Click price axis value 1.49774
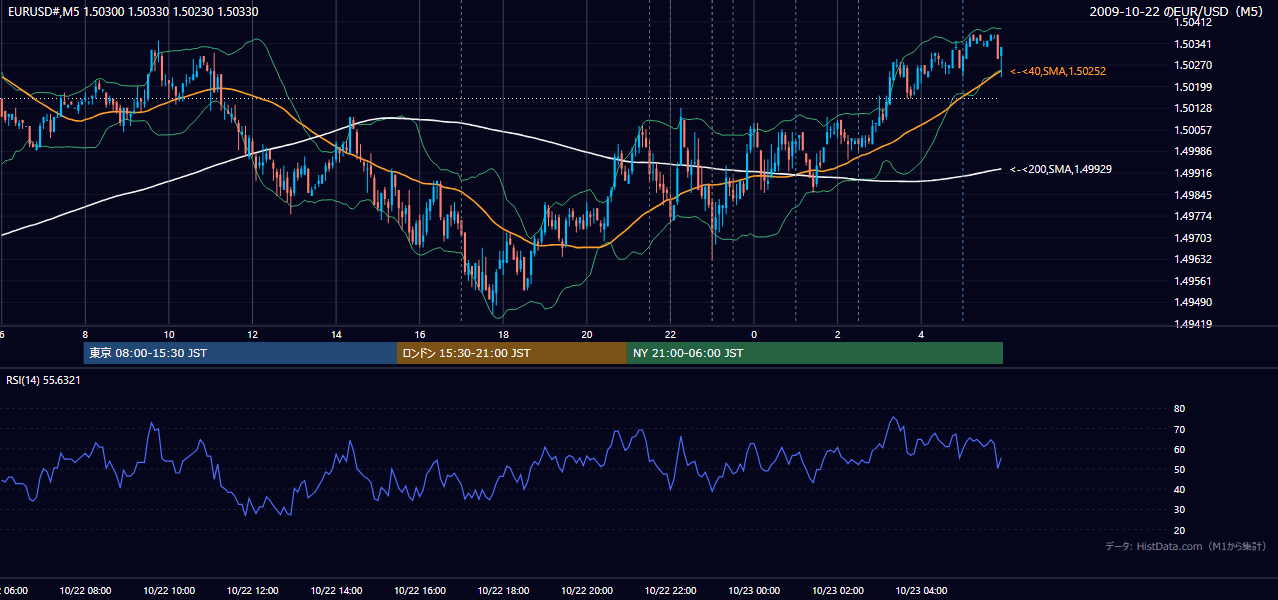Screen dimensions: 1278x600 pos(1193,216)
